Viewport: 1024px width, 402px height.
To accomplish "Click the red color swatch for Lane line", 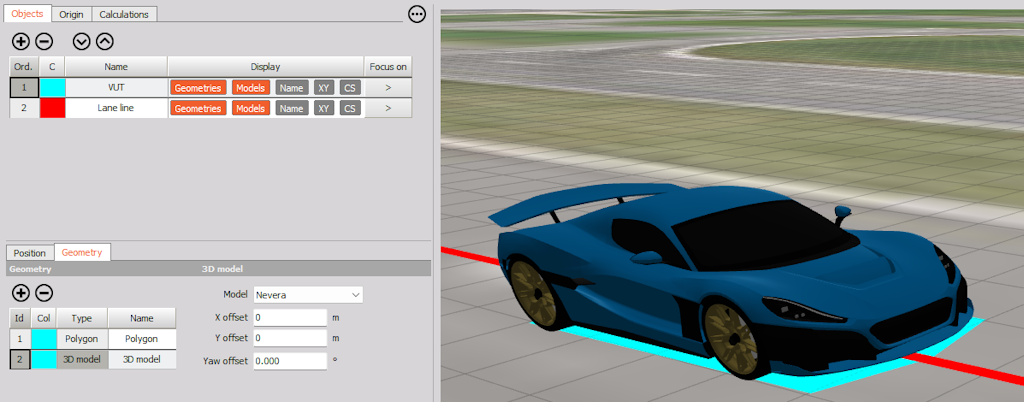I will click(52, 108).
